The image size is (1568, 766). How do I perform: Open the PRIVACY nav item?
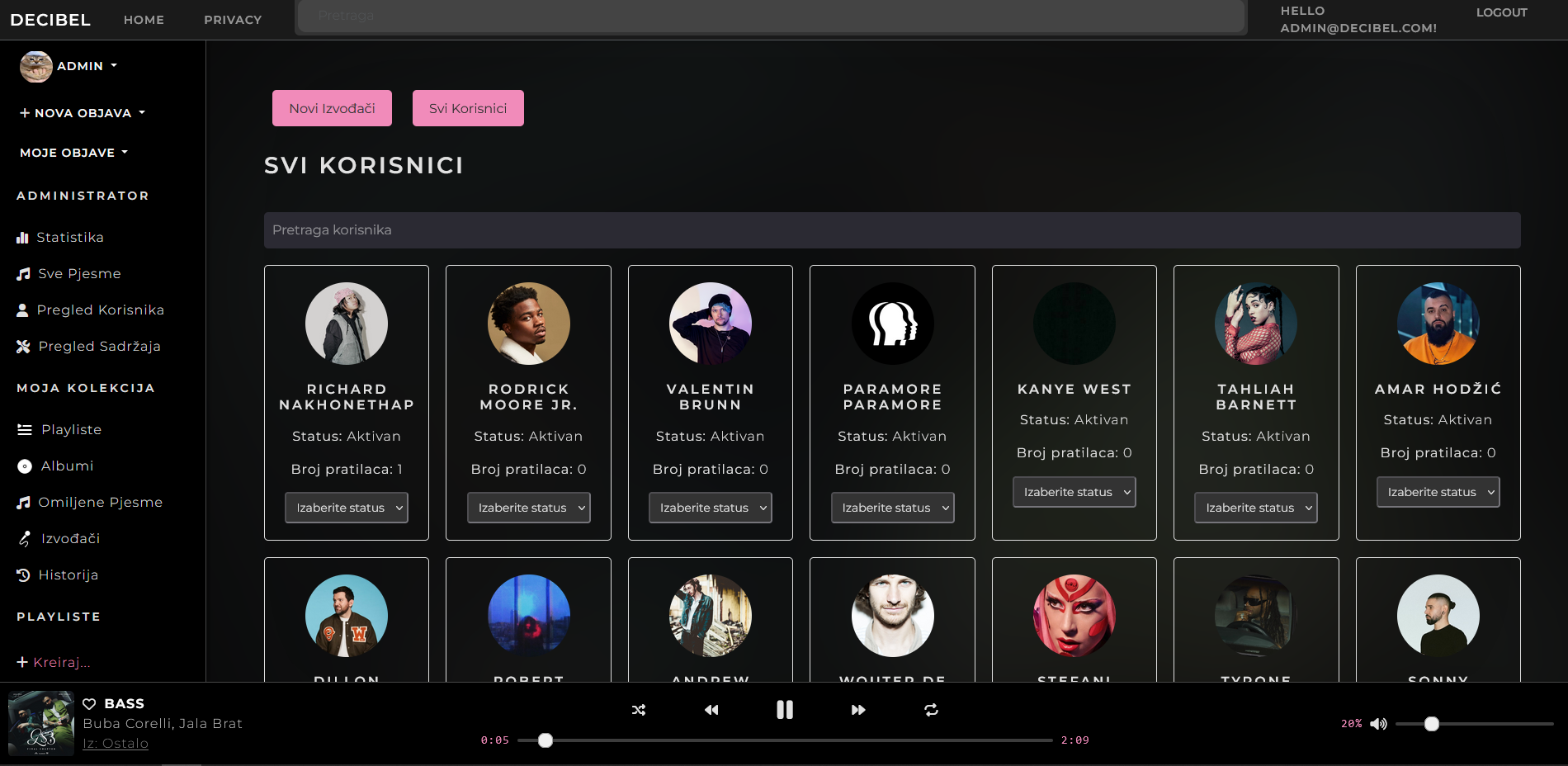click(x=233, y=20)
